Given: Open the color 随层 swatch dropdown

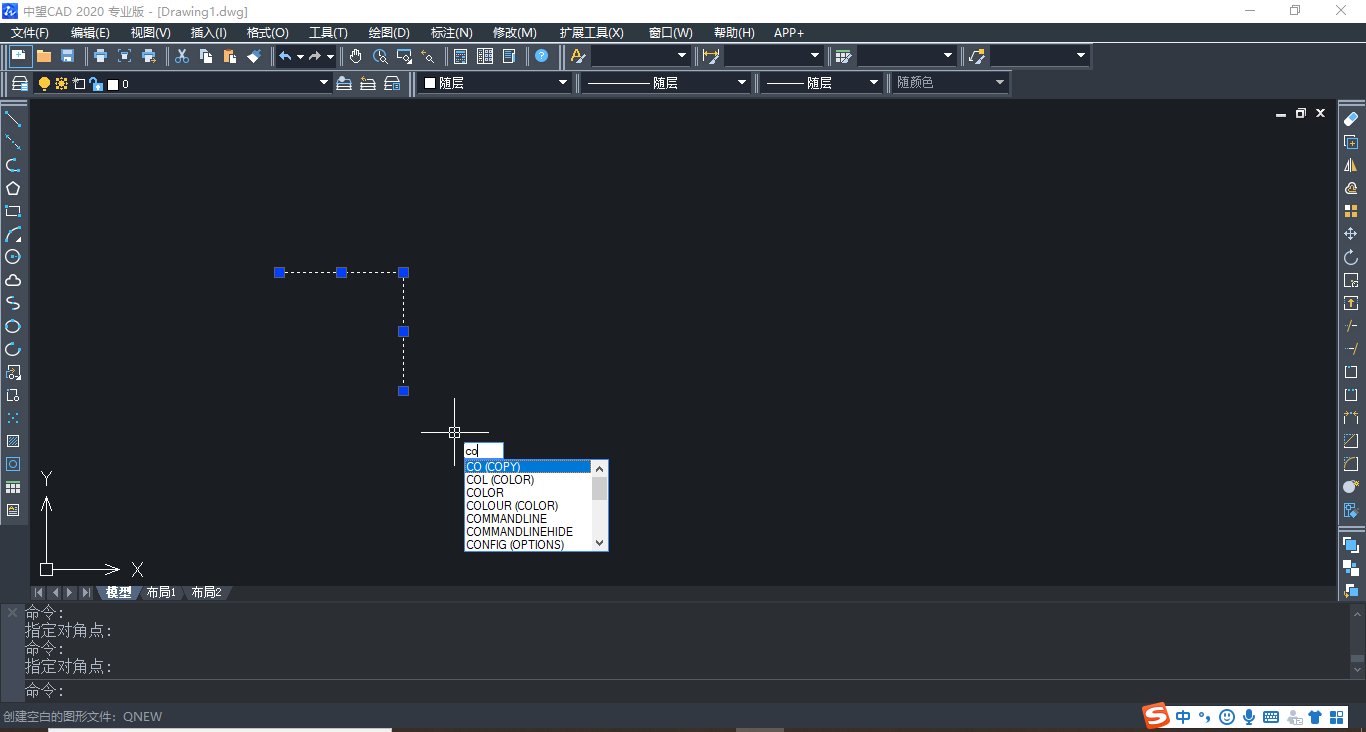Looking at the screenshot, I should tap(562, 83).
